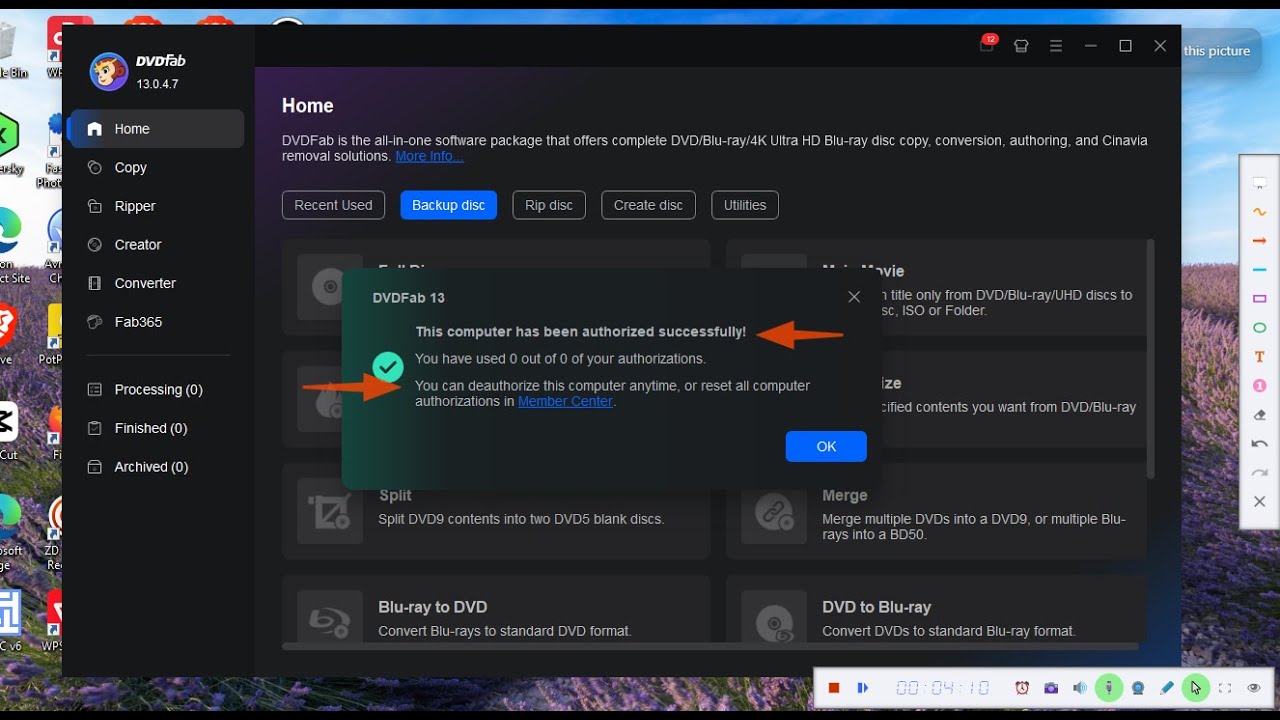
Task: Confirm dialog with OK button
Action: tap(826, 447)
